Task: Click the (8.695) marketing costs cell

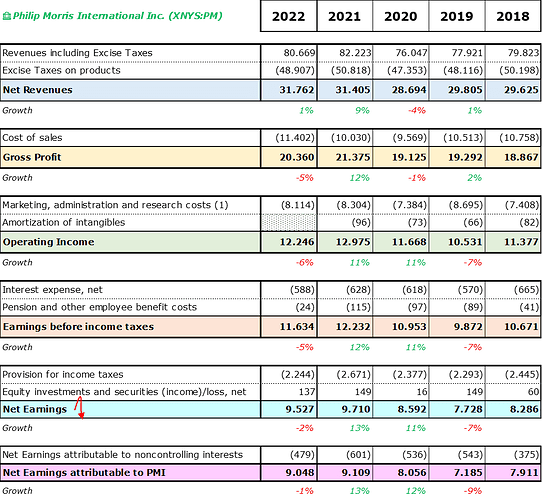Action: (466, 205)
